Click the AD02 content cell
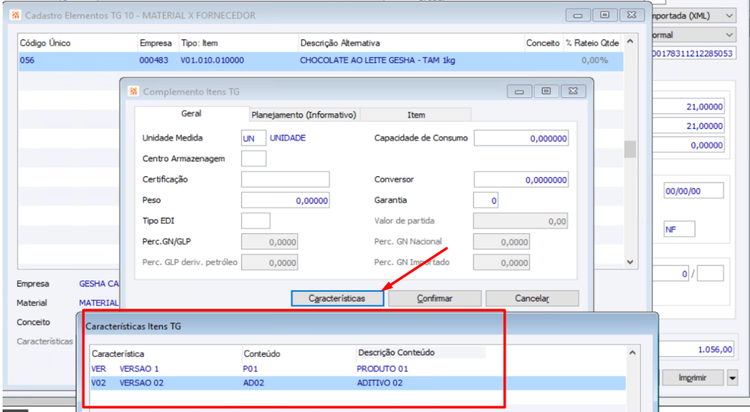This screenshot has width=750, height=412. pyautogui.click(x=254, y=383)
